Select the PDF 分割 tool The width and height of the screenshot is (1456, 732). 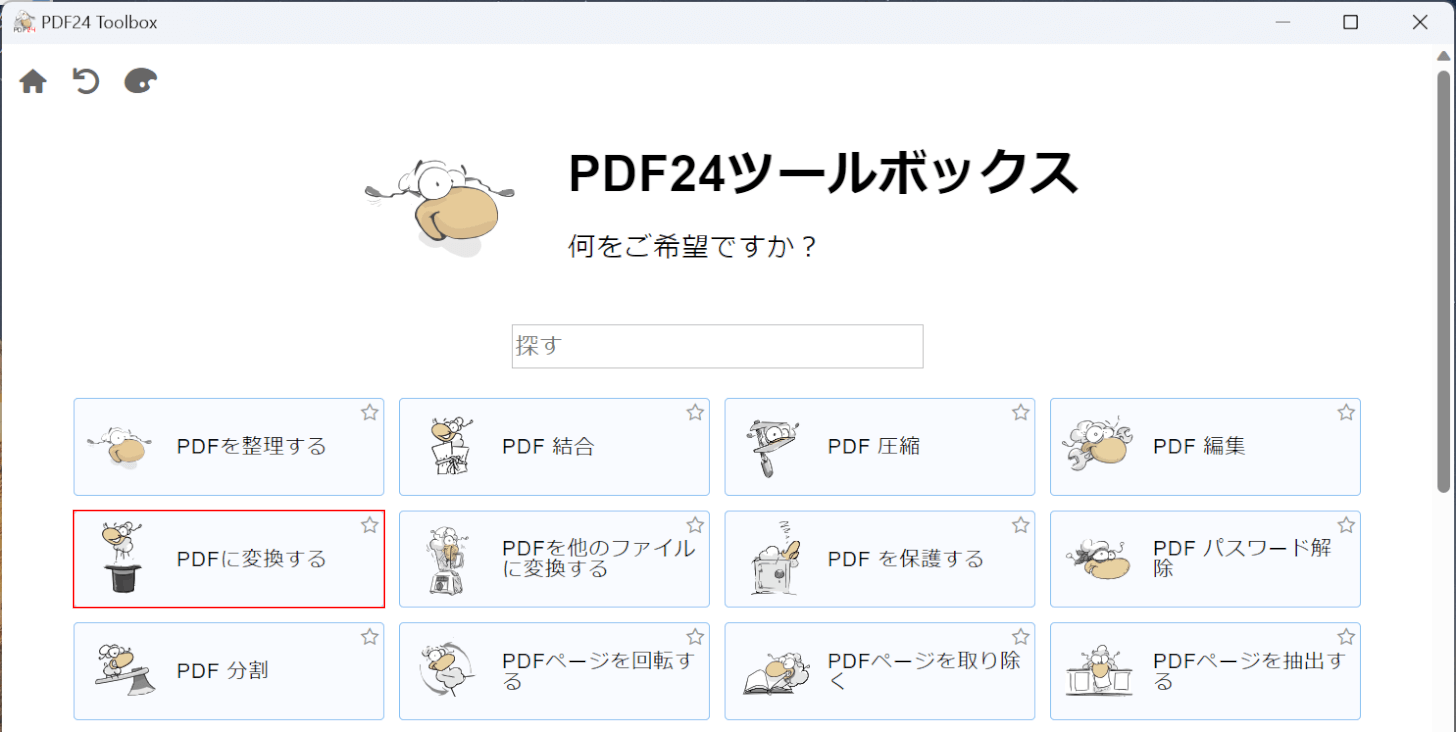[x=229, y=671]
